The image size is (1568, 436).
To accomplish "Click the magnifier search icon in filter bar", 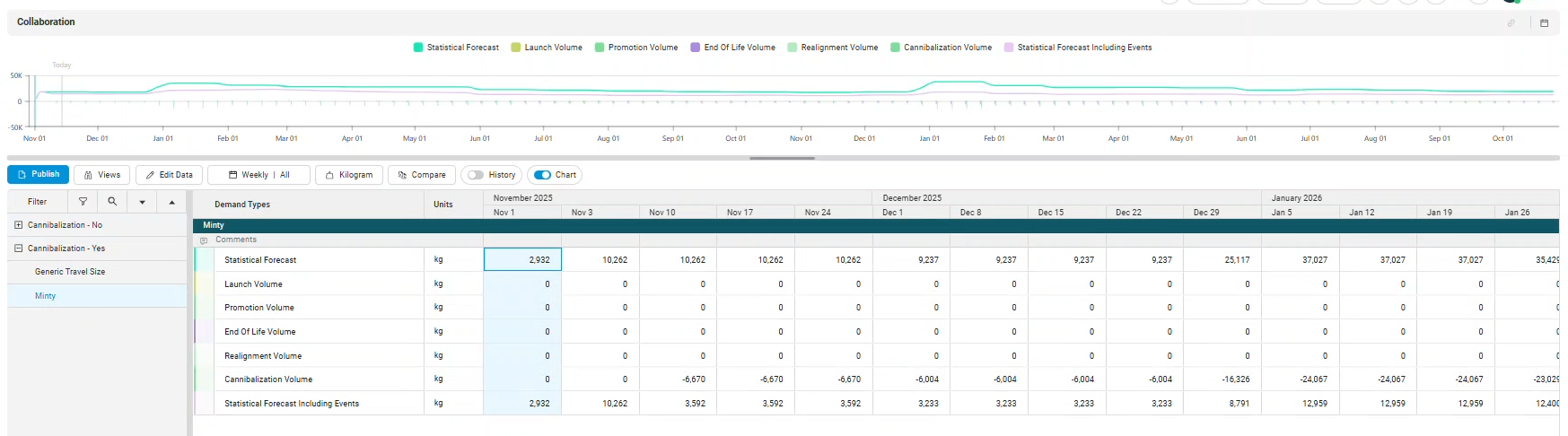I will (112, 202).
